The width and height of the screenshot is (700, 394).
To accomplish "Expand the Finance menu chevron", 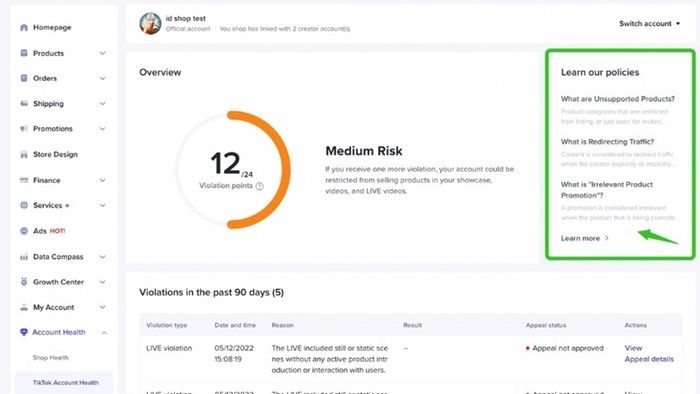I will pos(103,180).
